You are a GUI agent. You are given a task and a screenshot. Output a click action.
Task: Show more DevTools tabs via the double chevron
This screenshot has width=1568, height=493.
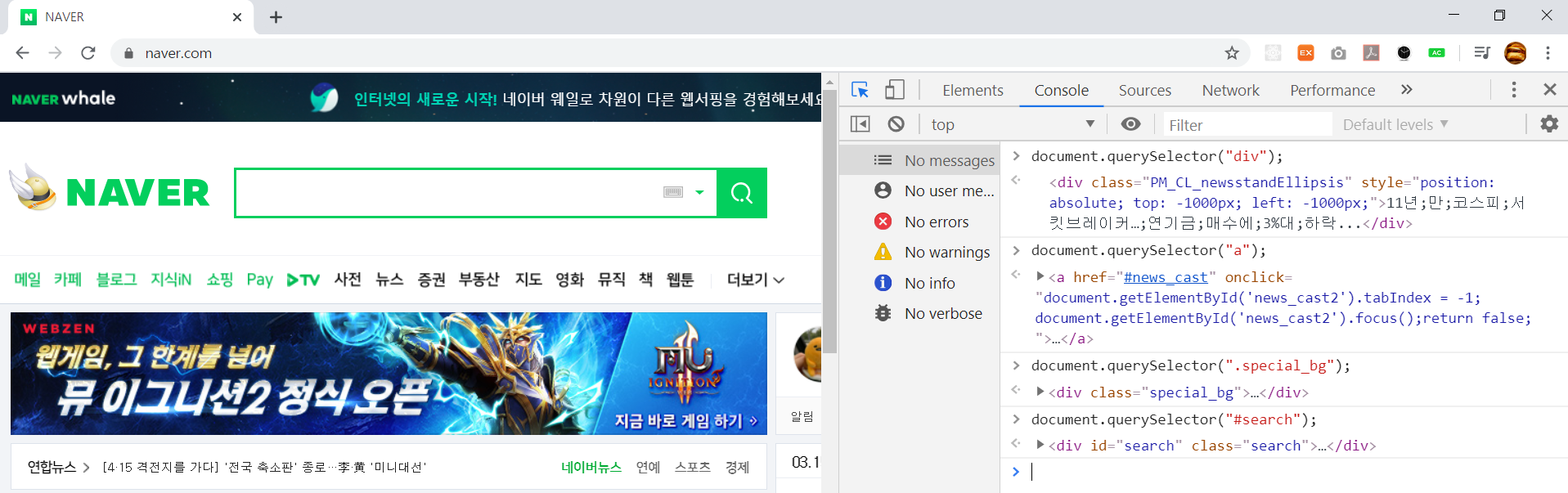(x=1406, y=90)
